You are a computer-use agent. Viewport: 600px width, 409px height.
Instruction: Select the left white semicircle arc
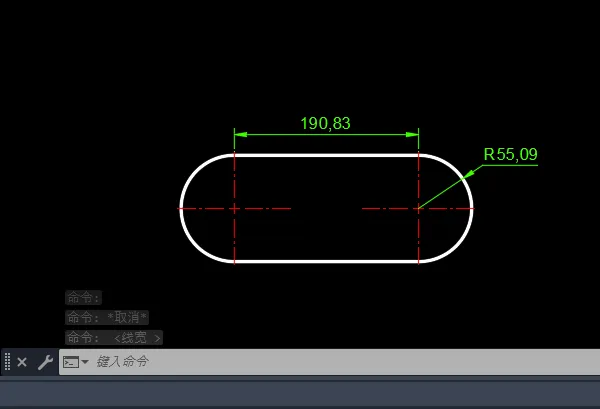(x=182, y=208)
